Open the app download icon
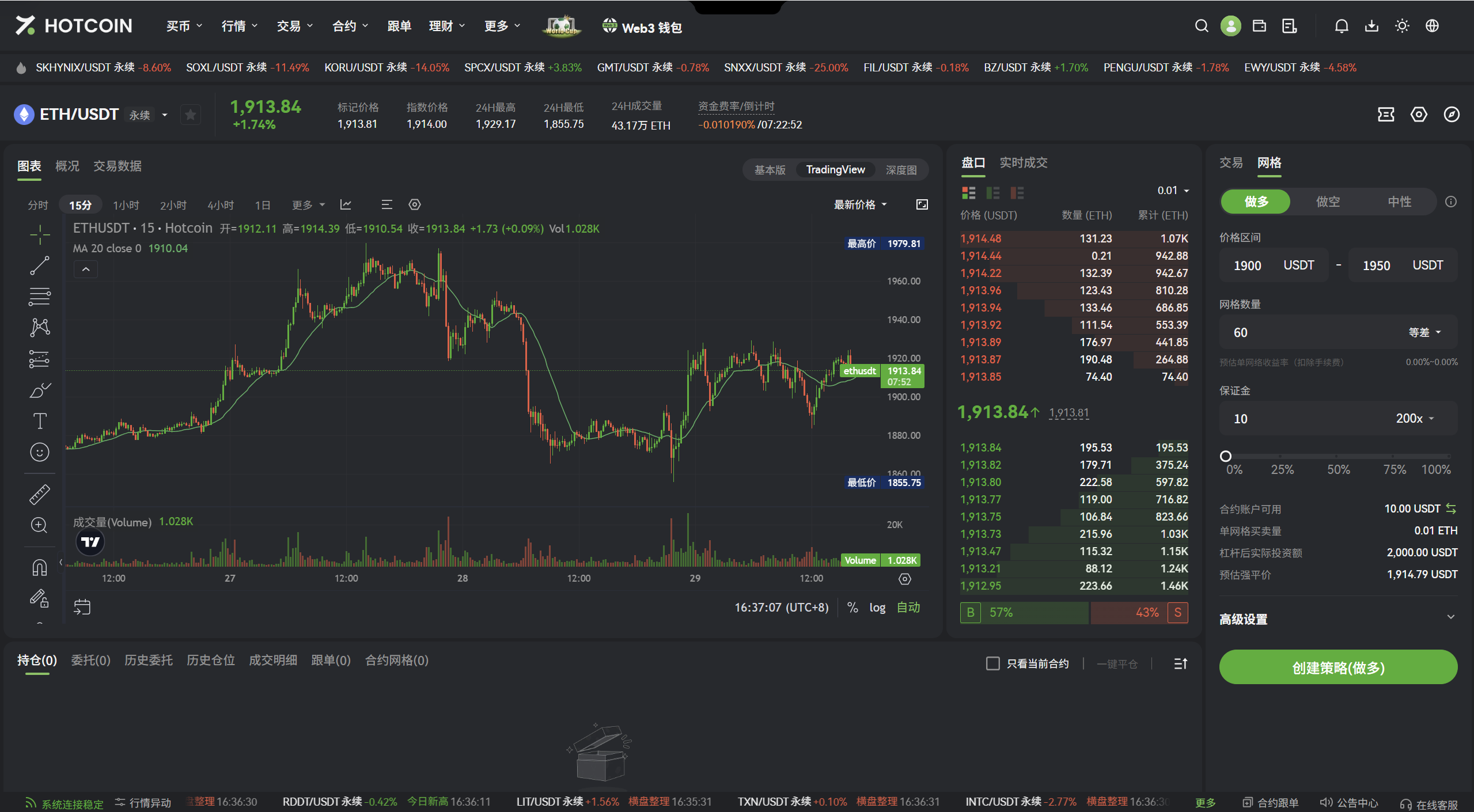The width and height of the screenshot is (1474, 812). coord(1372,26)
